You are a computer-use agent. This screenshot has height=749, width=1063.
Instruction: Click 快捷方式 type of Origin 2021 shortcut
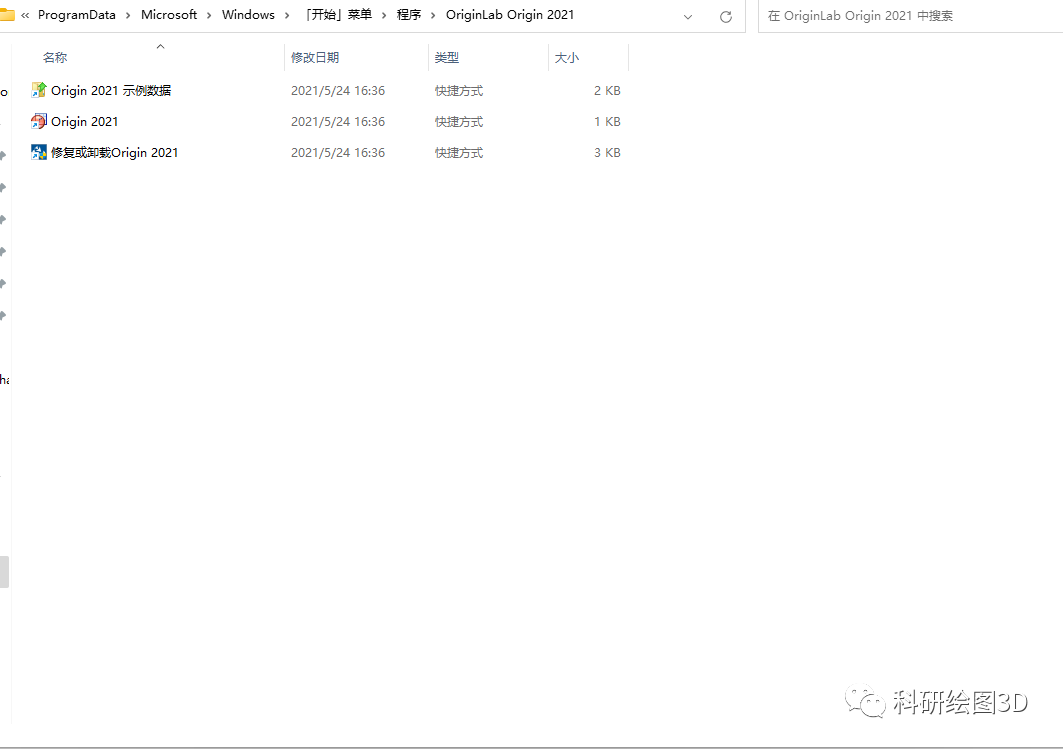click(459, 122)
